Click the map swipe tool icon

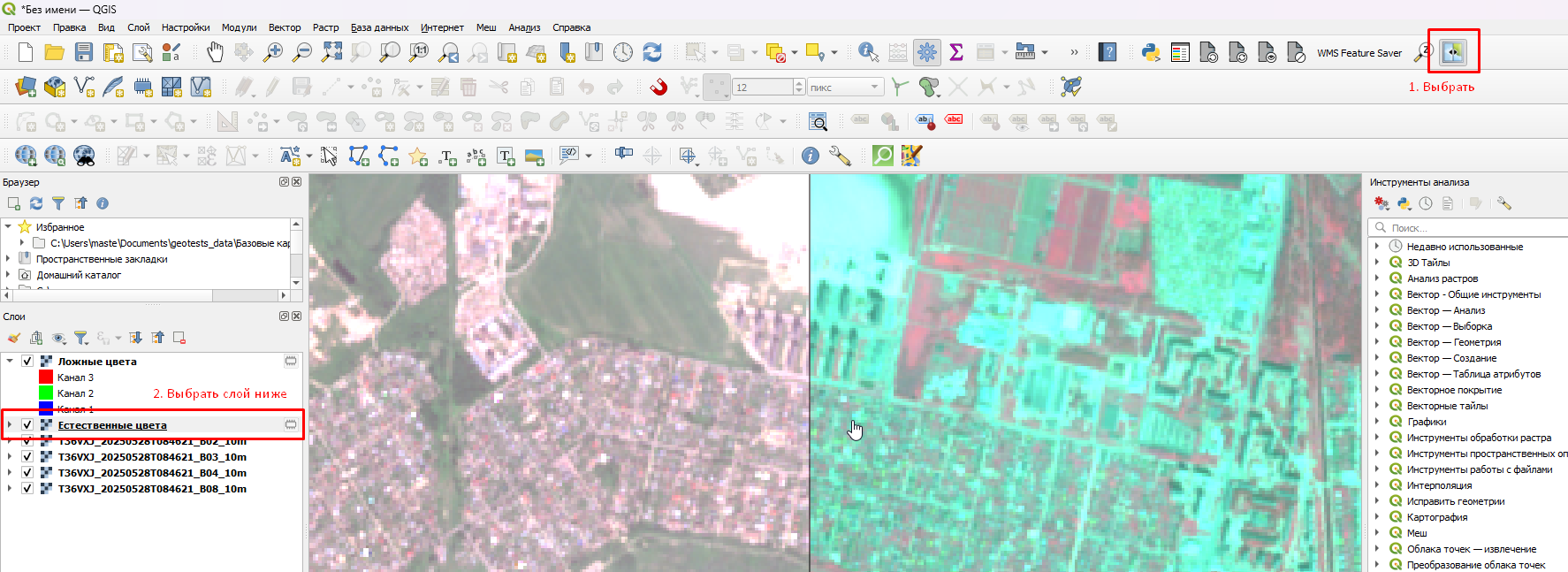(1453, 52)
